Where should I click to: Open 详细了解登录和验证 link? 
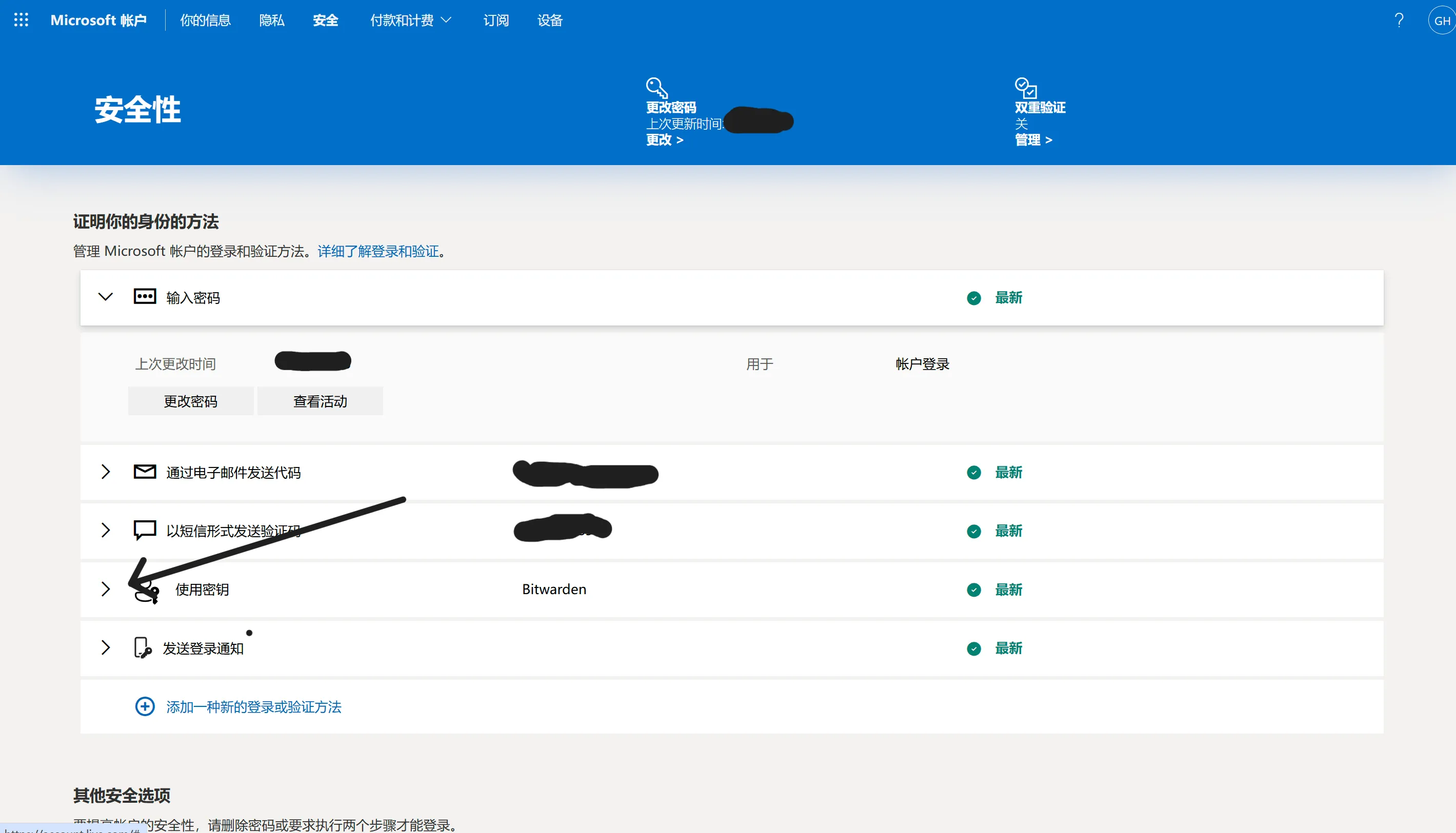[x=378, y=251]
